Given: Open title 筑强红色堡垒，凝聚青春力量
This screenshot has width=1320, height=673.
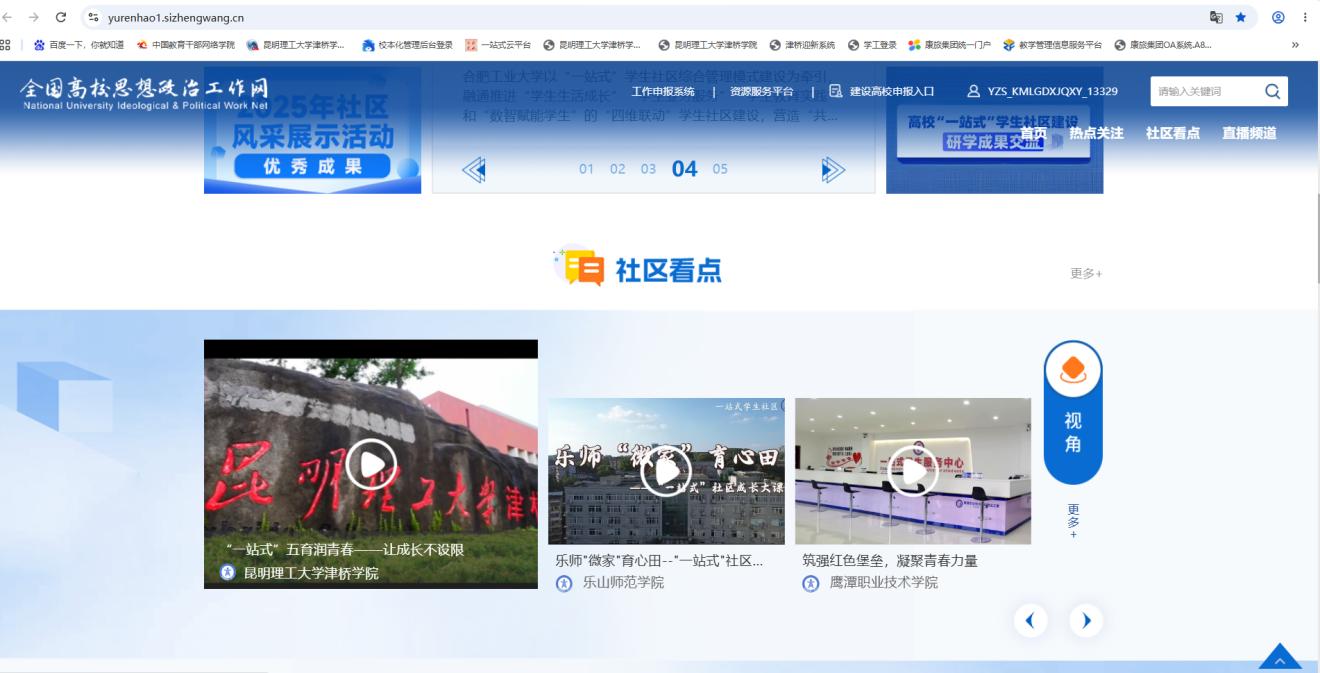Looking at the screenshot, I should tap(890, 561).
